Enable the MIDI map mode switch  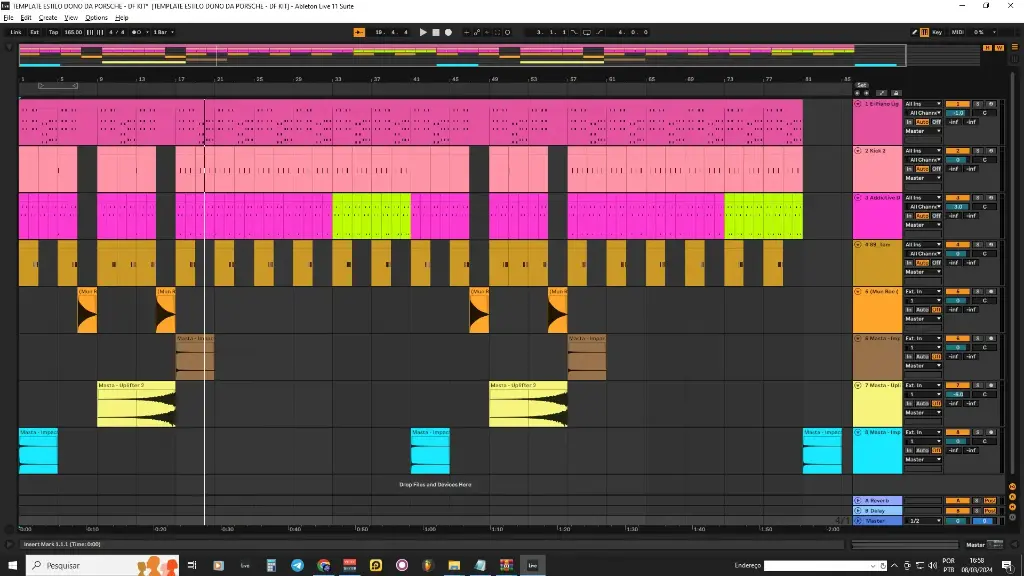click(957, 32)
